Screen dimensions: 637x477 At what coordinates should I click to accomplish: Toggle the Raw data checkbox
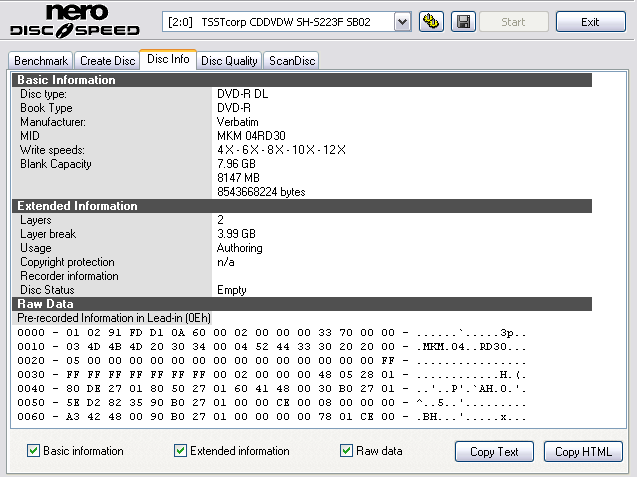pyautogui.click(x=346, y=451)
